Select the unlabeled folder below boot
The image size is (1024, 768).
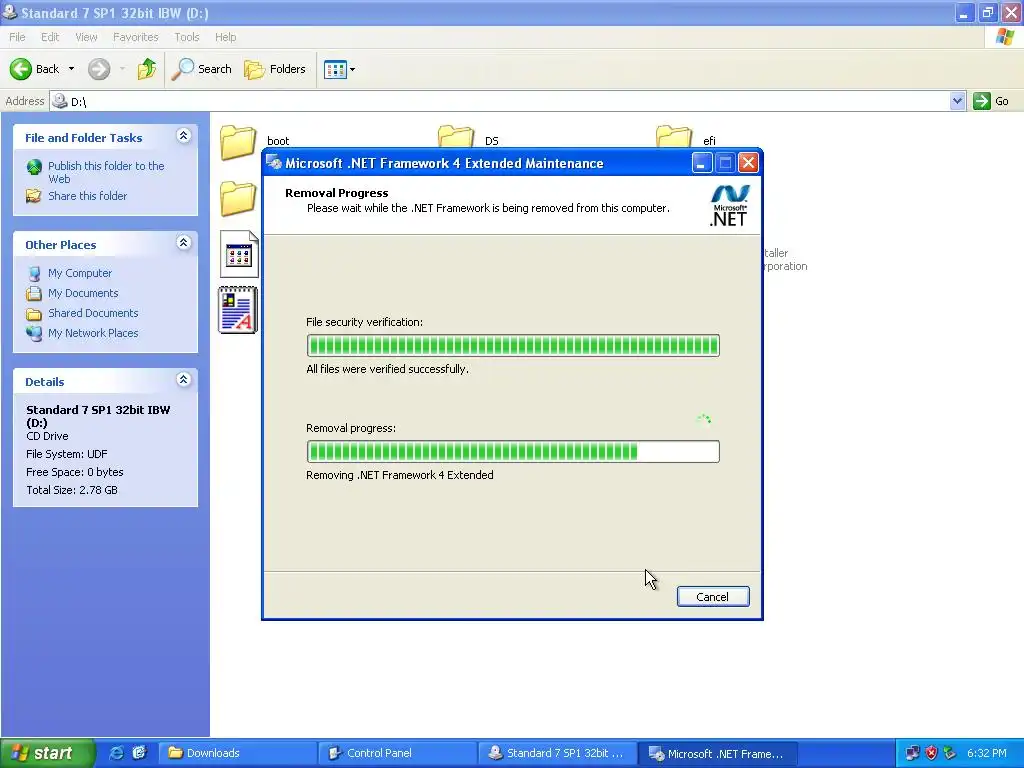[x=238, y=199]
